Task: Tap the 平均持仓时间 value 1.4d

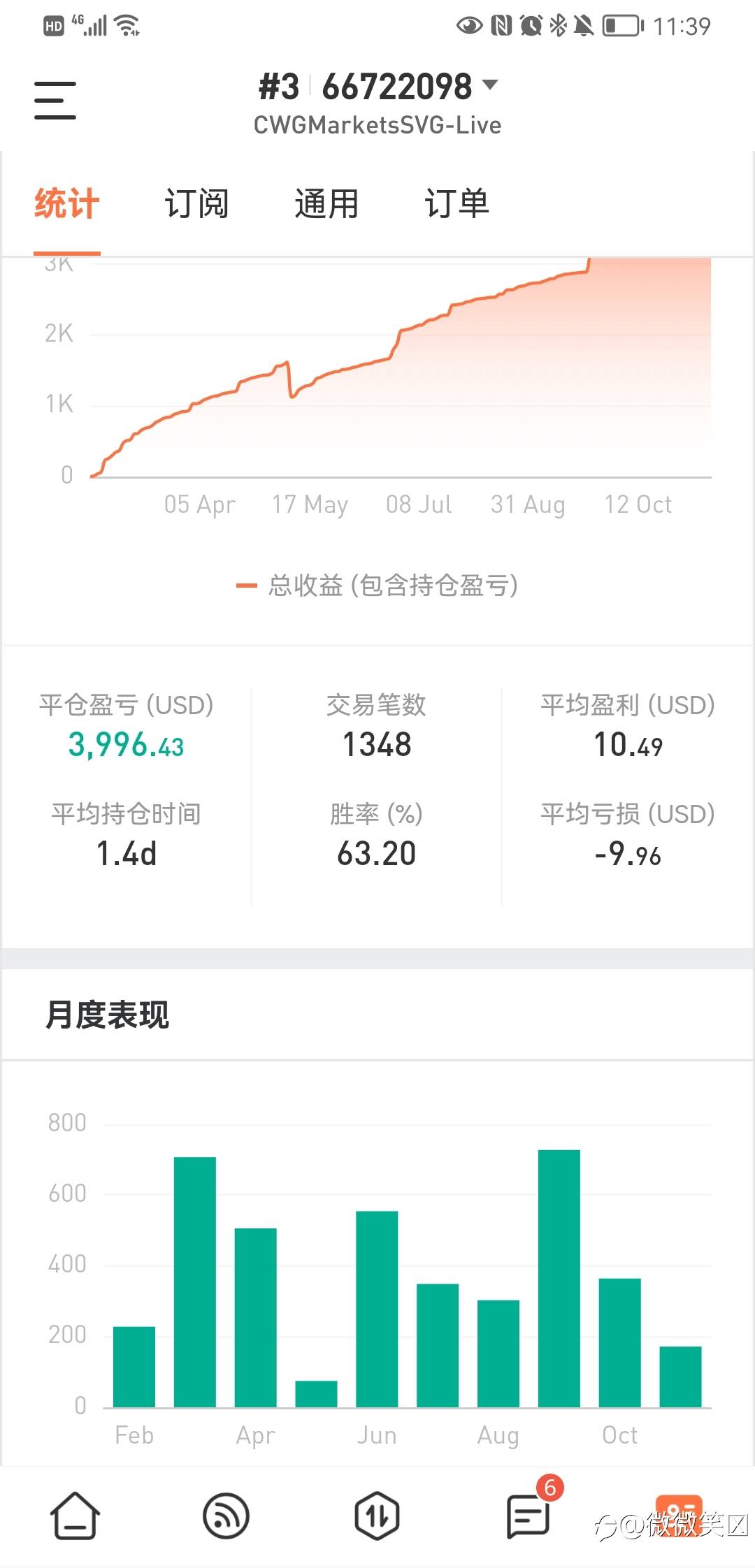Action: [x=127, y=854]
